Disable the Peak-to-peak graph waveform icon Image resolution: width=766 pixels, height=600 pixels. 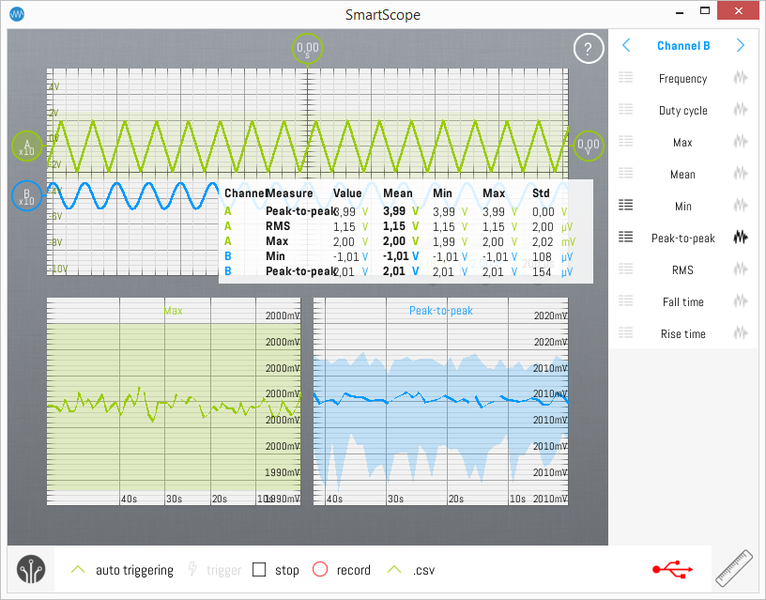tap(740, 238)
